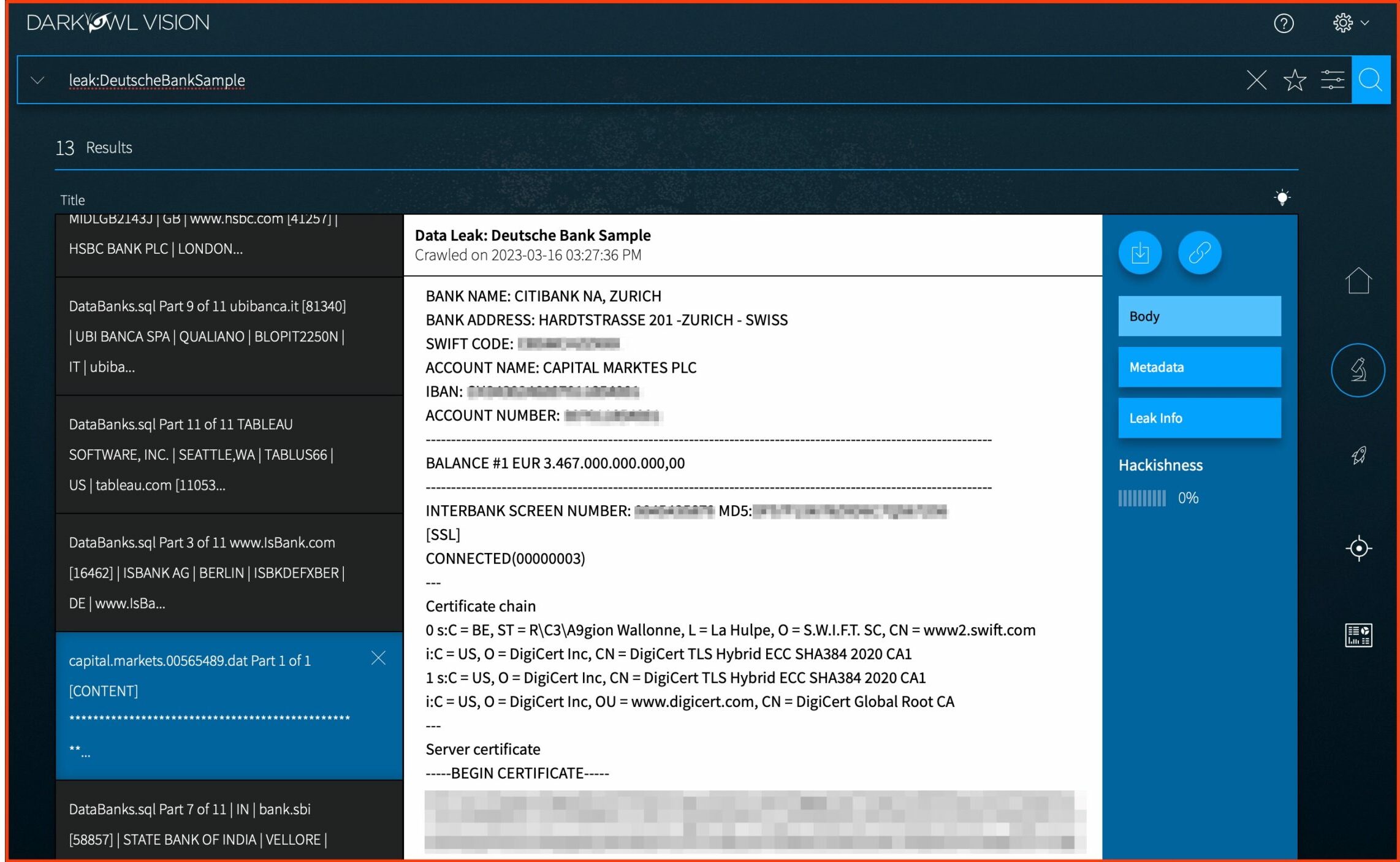
Task: Go to home icon in sidebar
Action: [x=1358, y=281]
